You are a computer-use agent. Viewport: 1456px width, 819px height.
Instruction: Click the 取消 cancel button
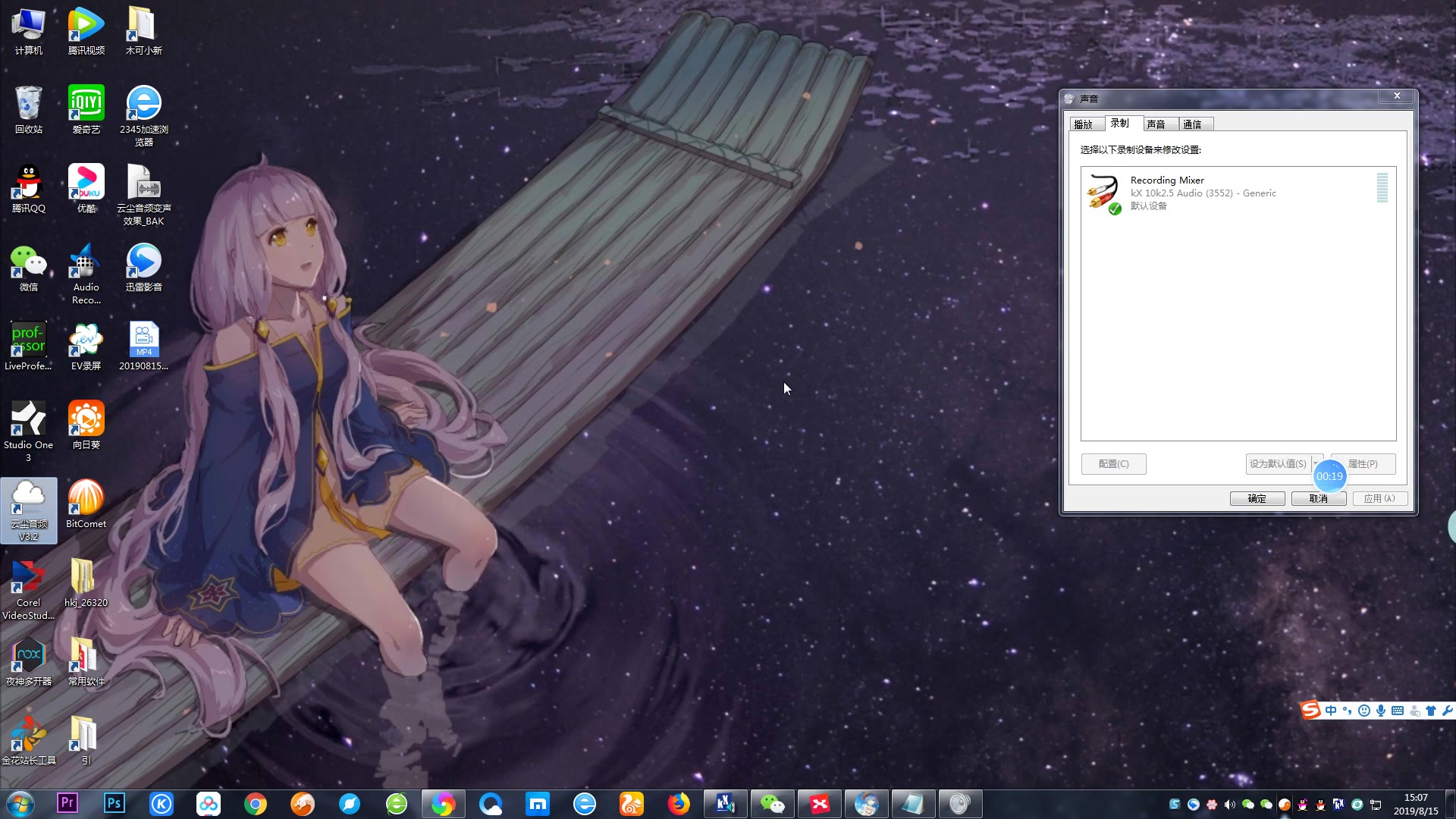1318,498
